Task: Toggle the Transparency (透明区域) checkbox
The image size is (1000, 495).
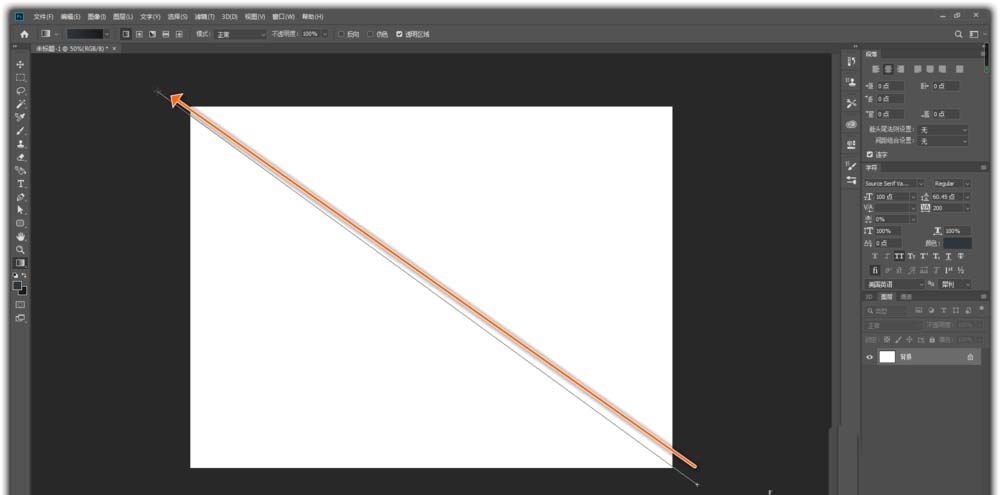Action: pos(399,34)
